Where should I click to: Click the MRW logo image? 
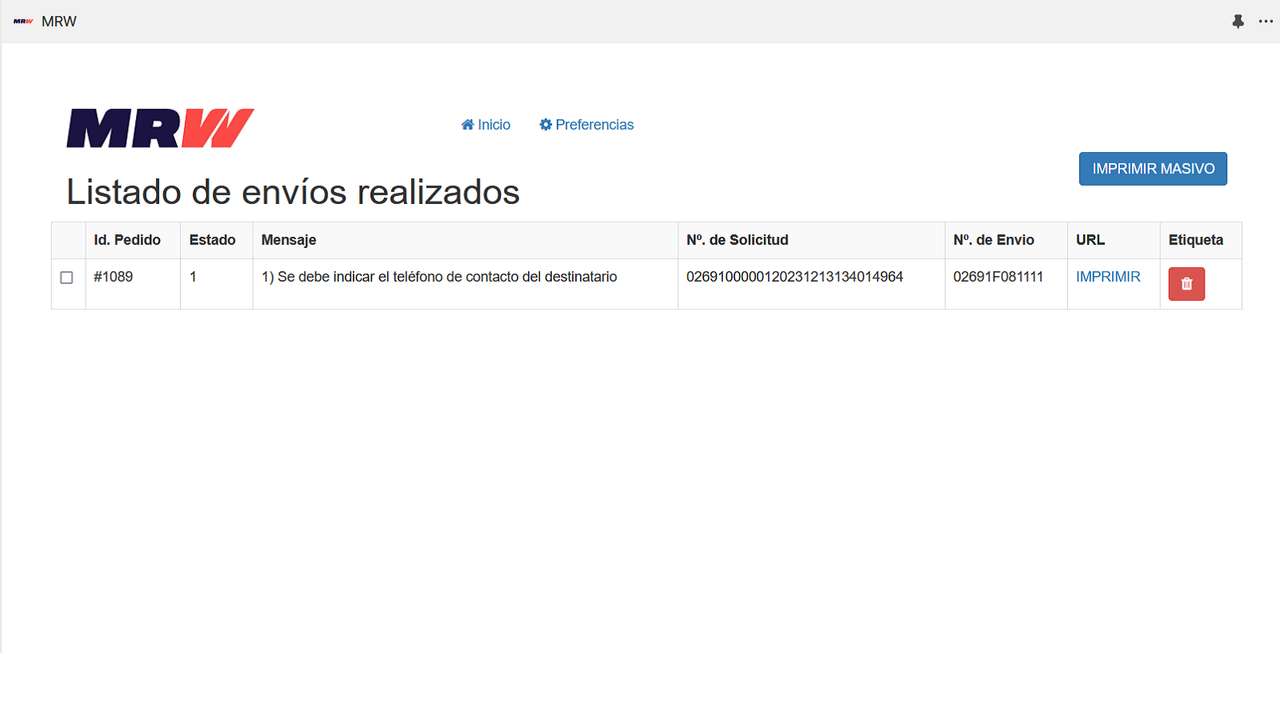coord(160,128)
